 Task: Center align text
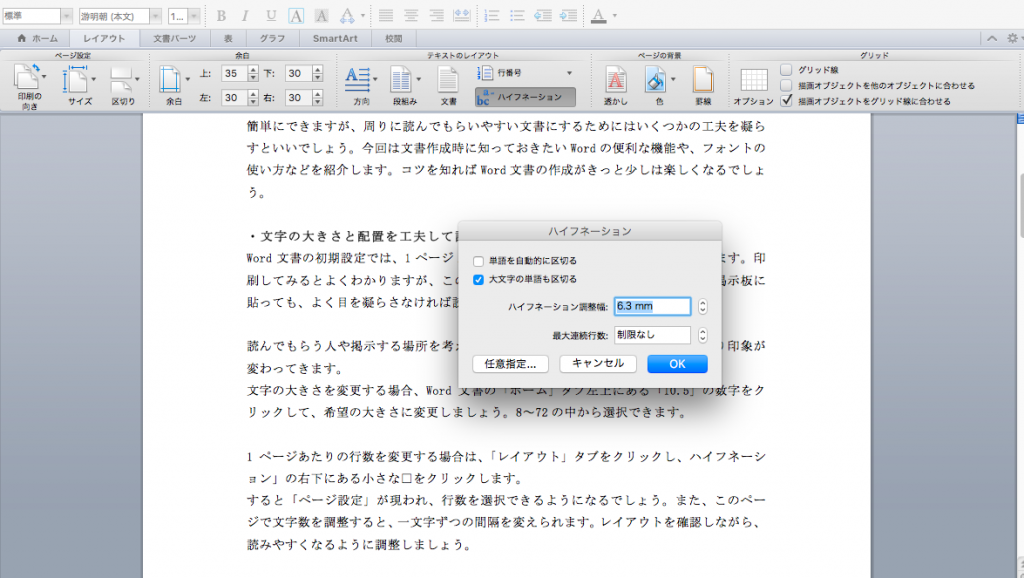tap(411, 16)
